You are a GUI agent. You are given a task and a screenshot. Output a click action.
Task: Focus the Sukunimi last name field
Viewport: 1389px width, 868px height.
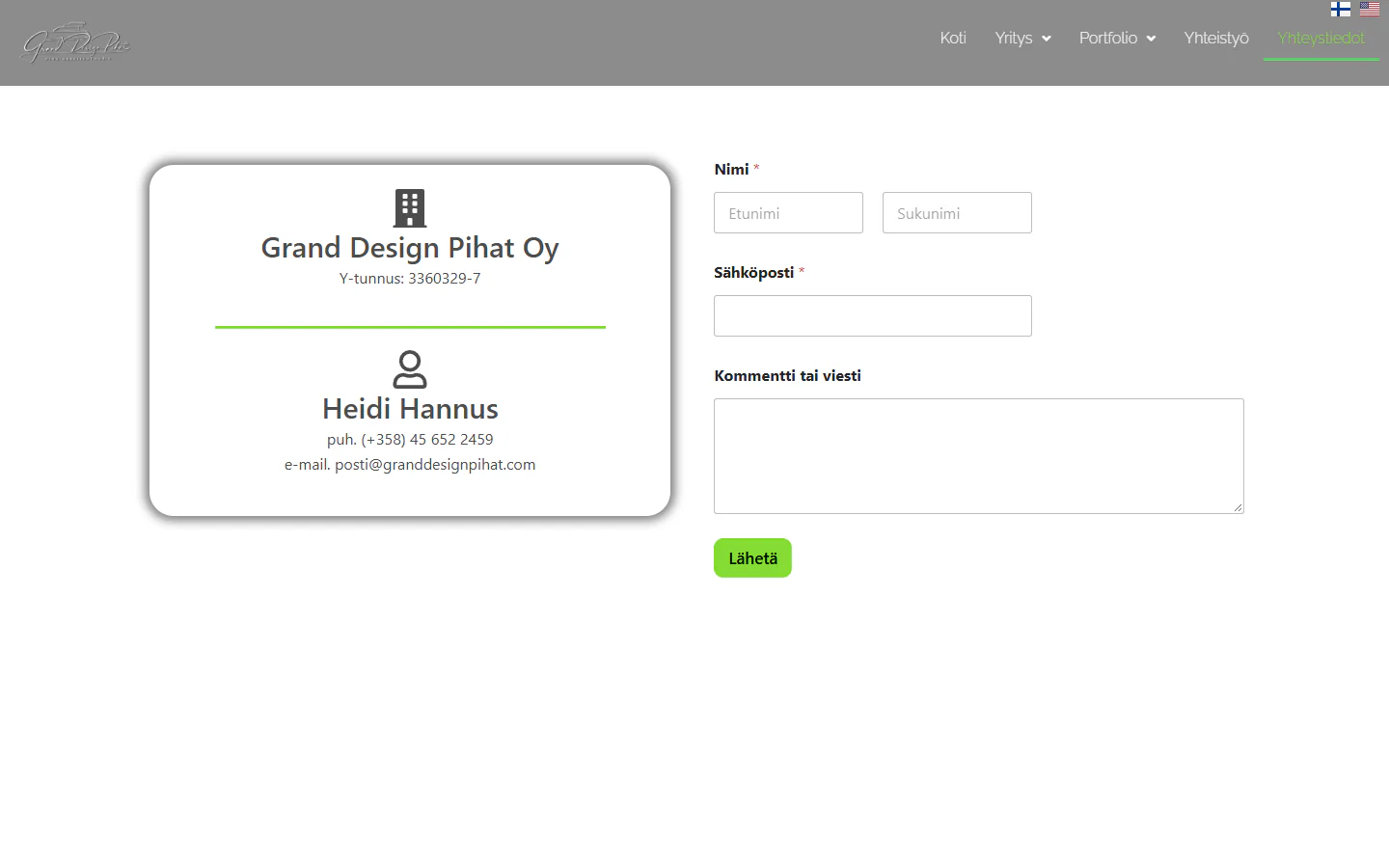957,213
